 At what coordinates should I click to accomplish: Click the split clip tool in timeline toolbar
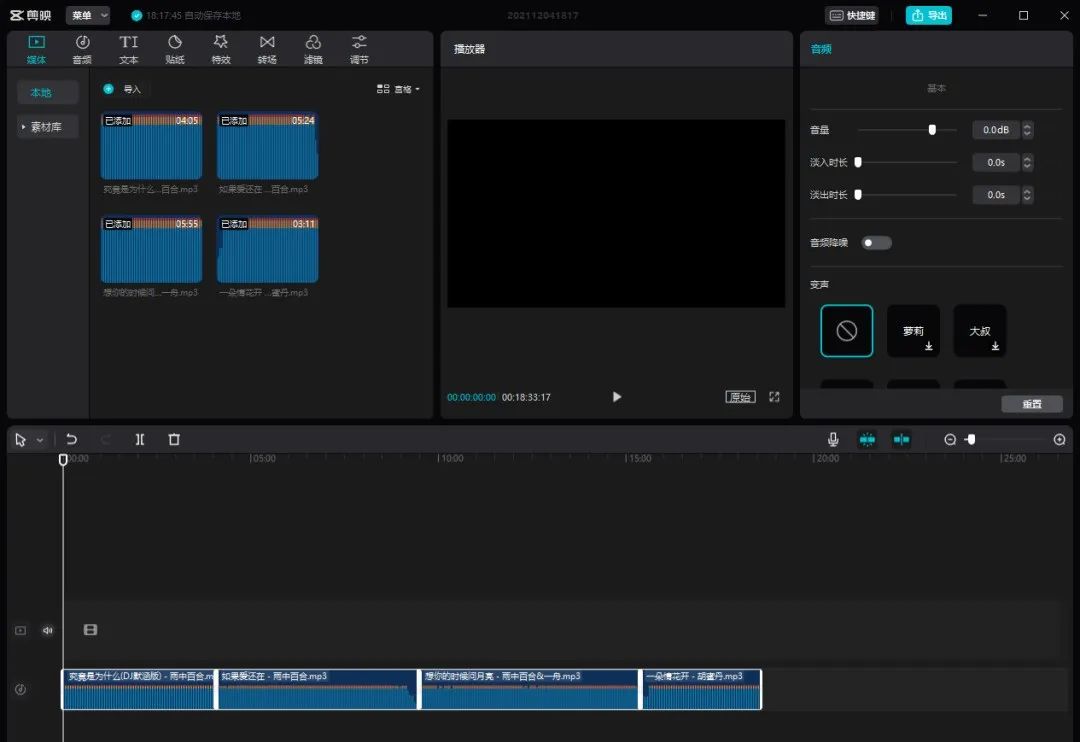pyautogui.click(x=140, y=439)
